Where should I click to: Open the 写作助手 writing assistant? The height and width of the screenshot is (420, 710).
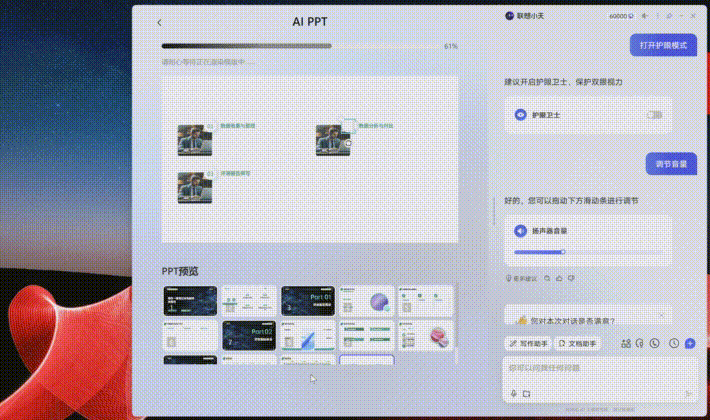click(x=528, y=343)
